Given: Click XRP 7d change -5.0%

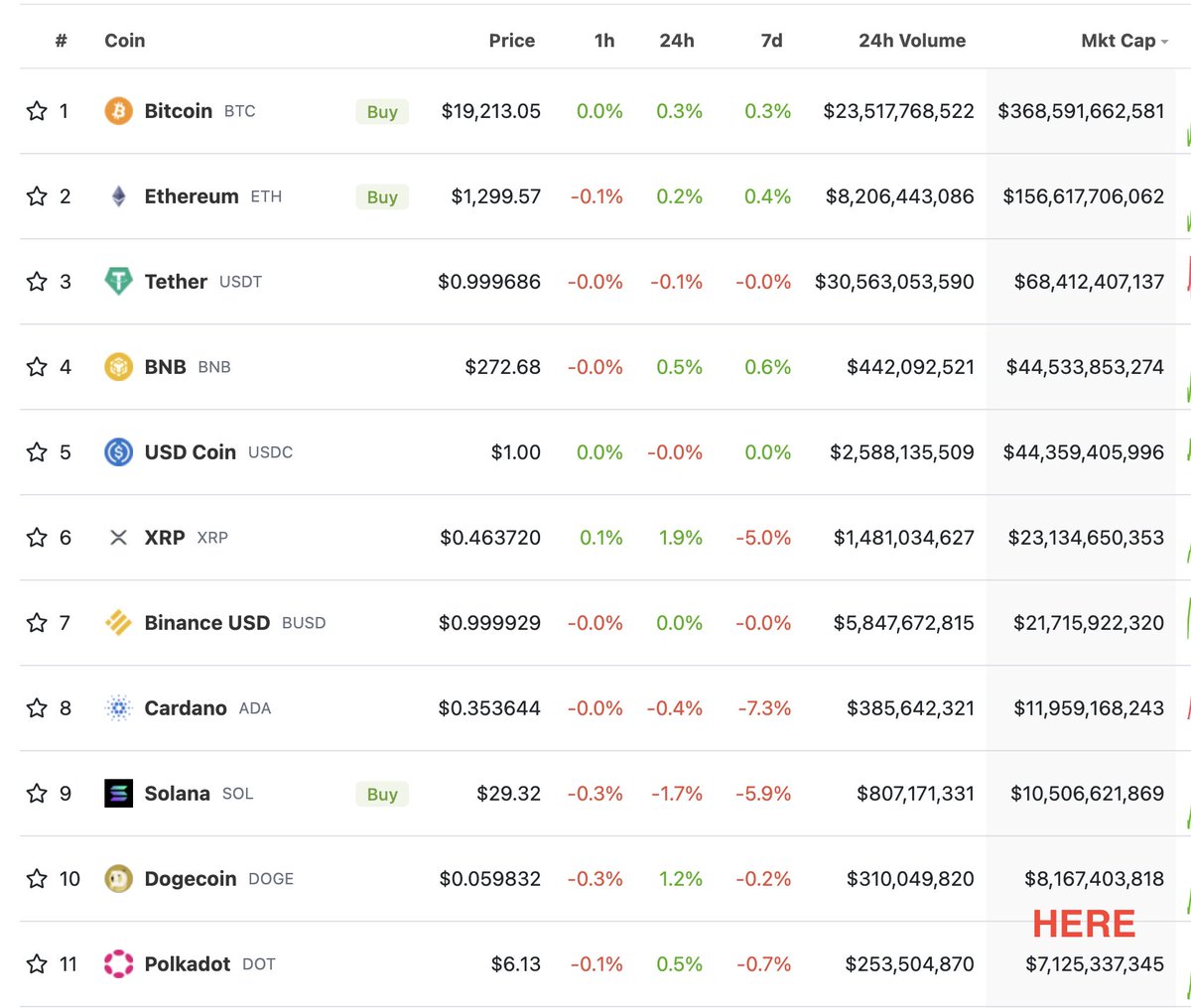Looking at the screenshot, I should click(763, 538).
